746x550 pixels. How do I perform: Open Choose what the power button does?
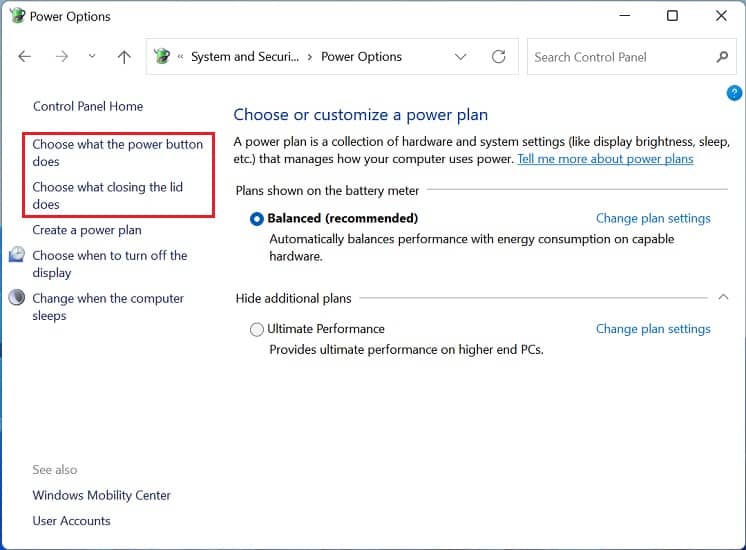(118, 153)
